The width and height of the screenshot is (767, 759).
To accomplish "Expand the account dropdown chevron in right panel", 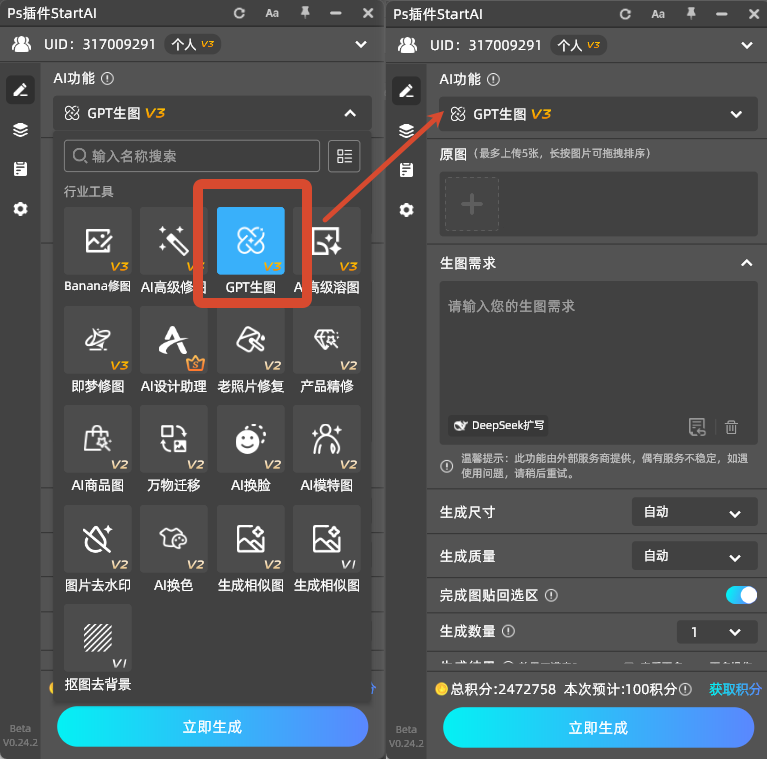I will [747, 45].
